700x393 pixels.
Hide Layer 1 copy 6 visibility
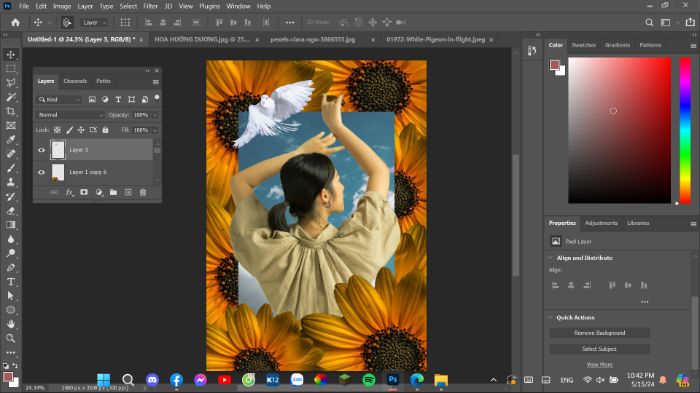point(41,172)
